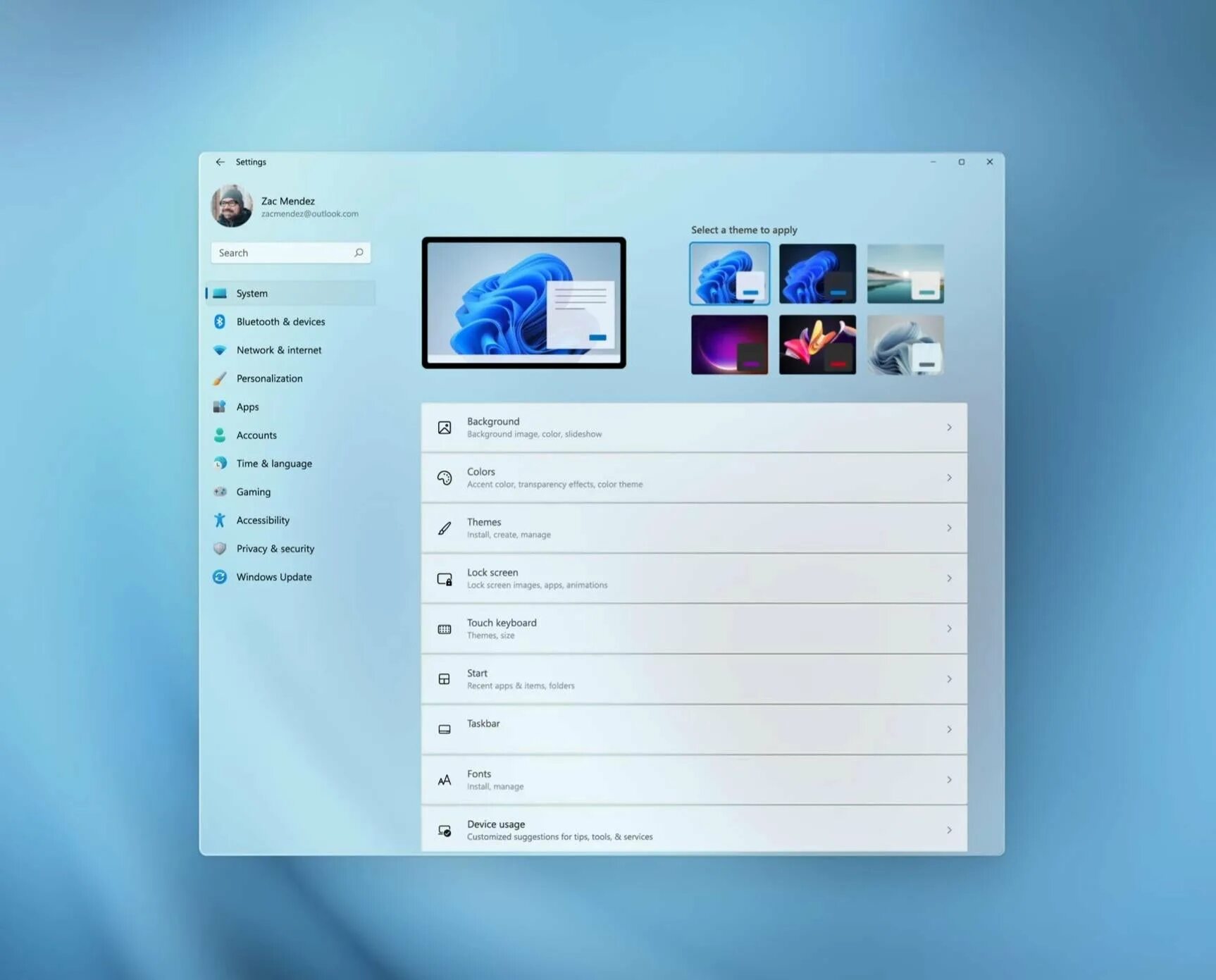Click the Accounts person icon
This screenshot has width=1216, height=980.
pos(220,435)
